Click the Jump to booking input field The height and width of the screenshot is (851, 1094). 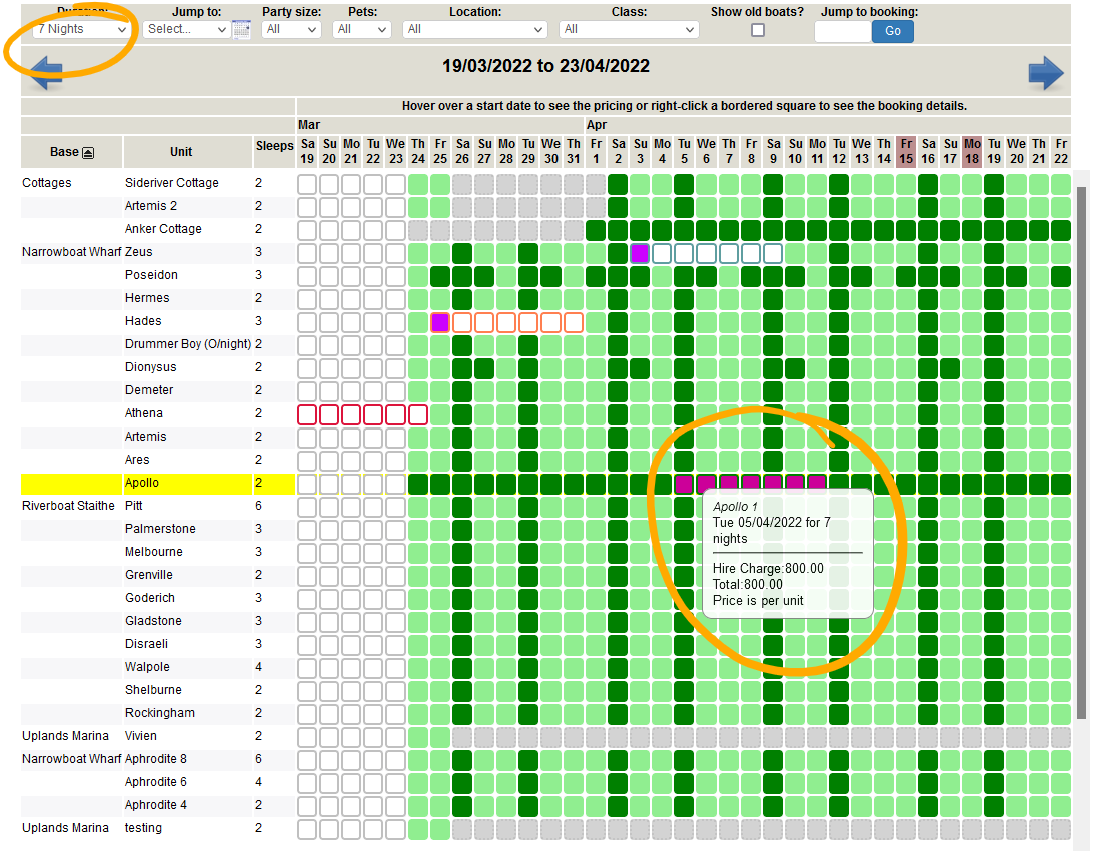pyautogui.click(x=842, y=31)
